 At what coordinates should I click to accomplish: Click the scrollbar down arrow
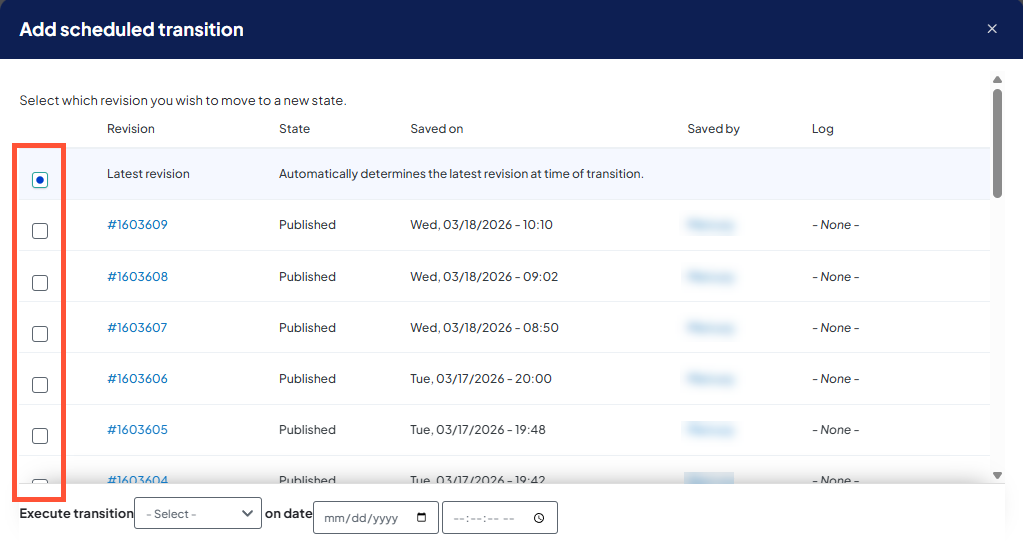(997, 475)
